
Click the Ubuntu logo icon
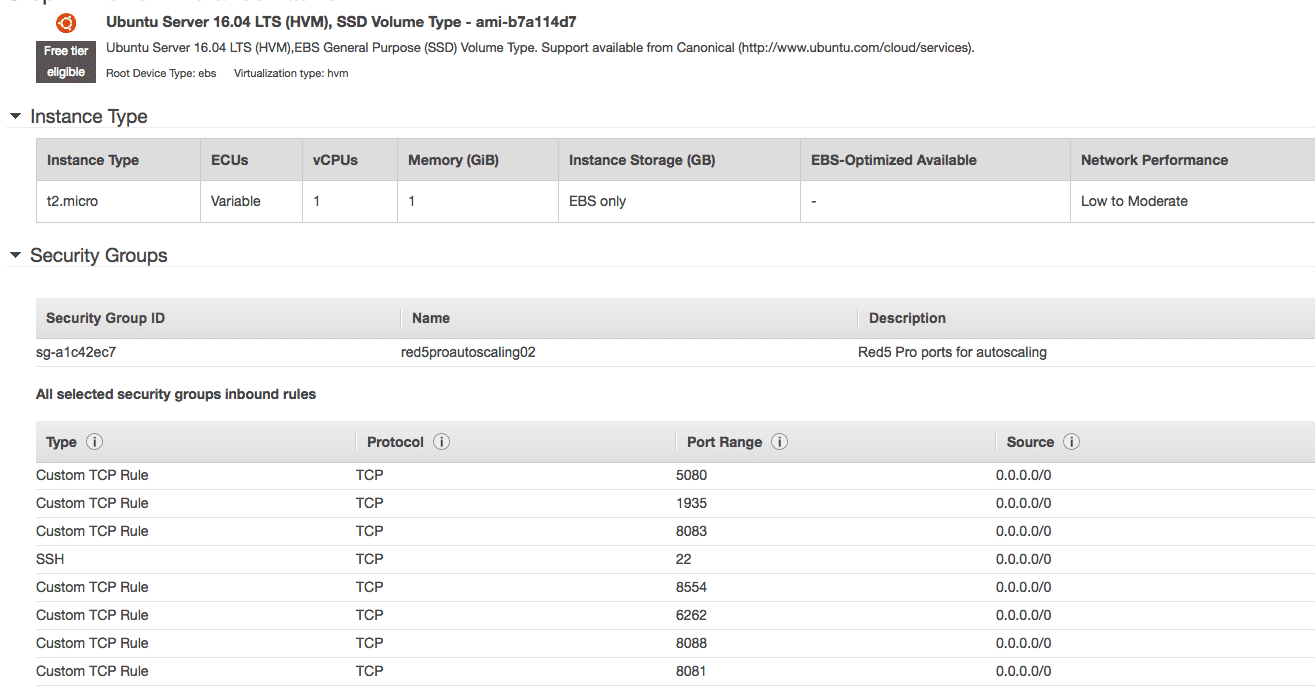tap(66, 22)
